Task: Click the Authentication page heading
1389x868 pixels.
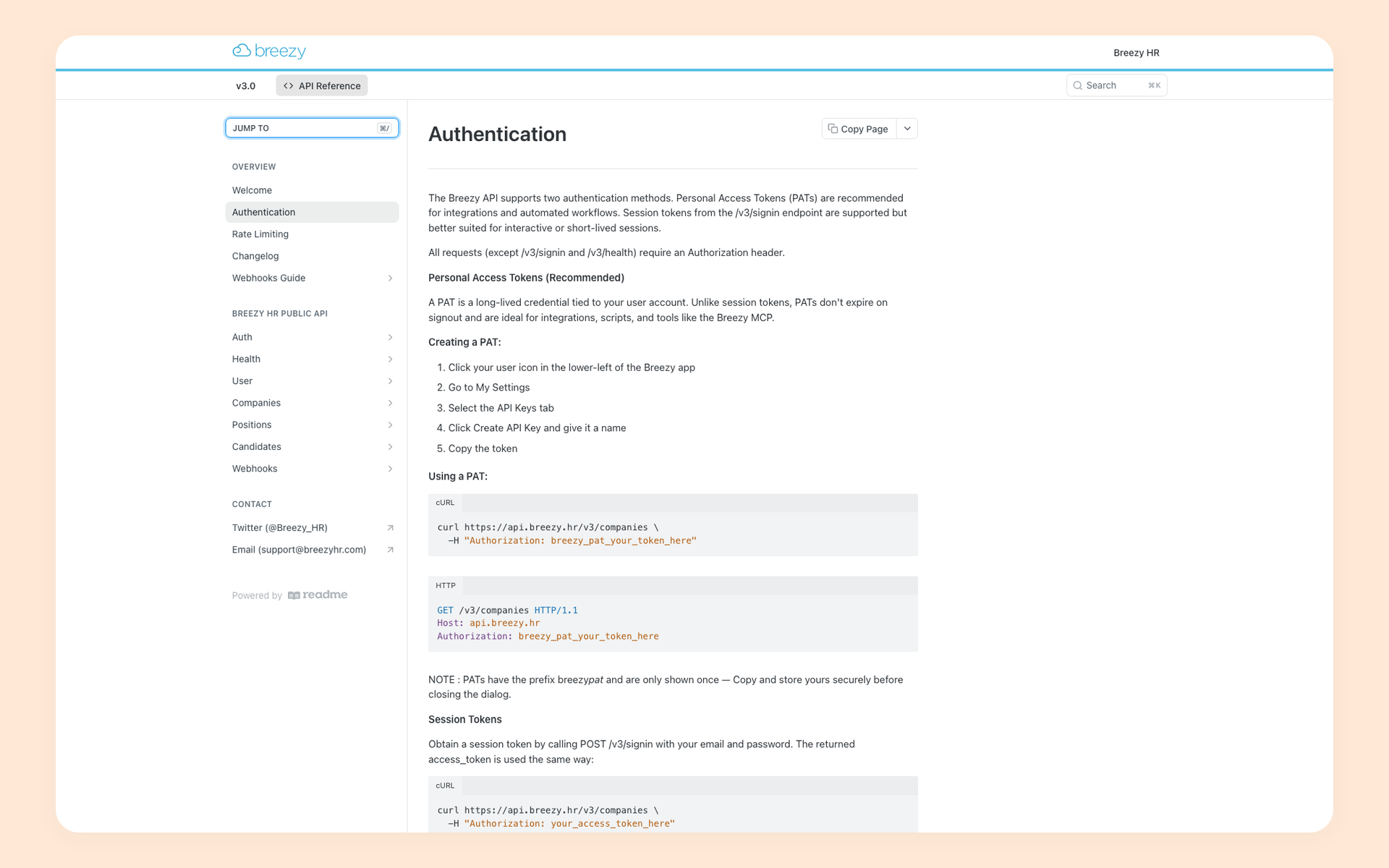Action: (x=497, y=135)
